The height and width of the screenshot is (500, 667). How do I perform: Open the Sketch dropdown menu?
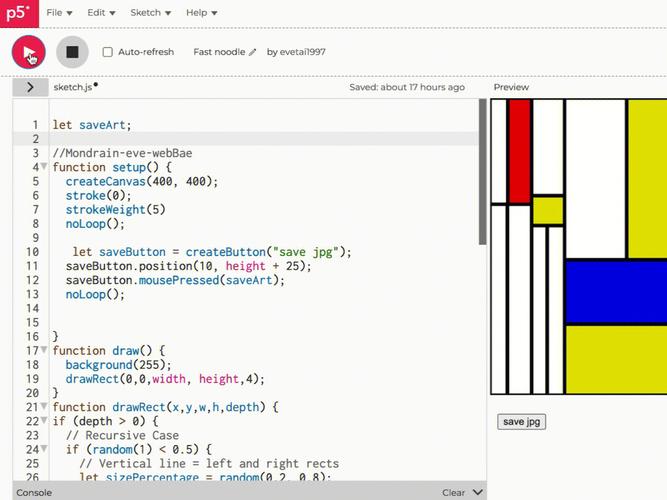[150, 13]
